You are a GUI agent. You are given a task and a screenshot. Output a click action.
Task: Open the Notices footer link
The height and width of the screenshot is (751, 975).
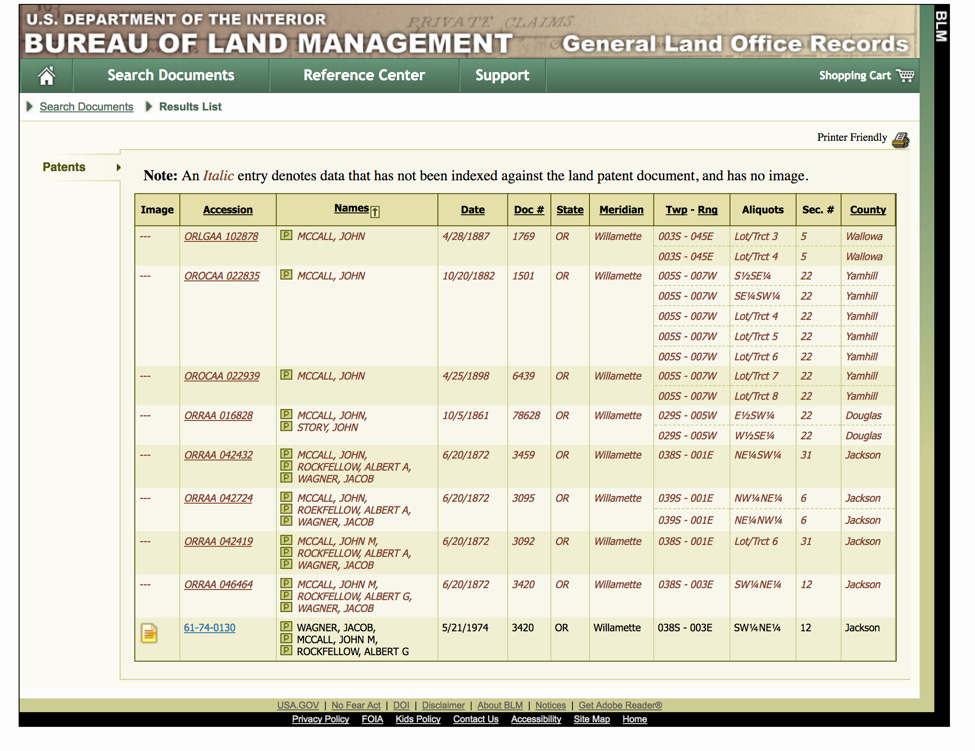click(x=551, y=705)
